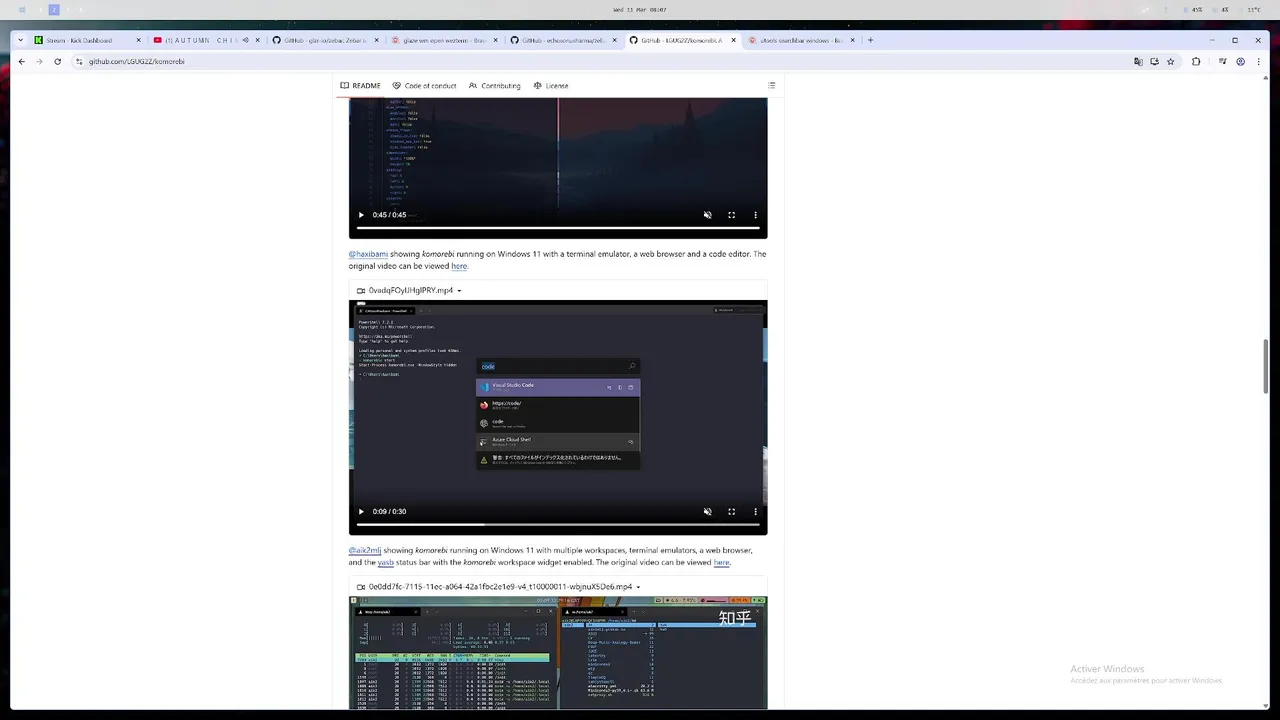
Task: Click the translate page icon
Action: click(1138, 61)
